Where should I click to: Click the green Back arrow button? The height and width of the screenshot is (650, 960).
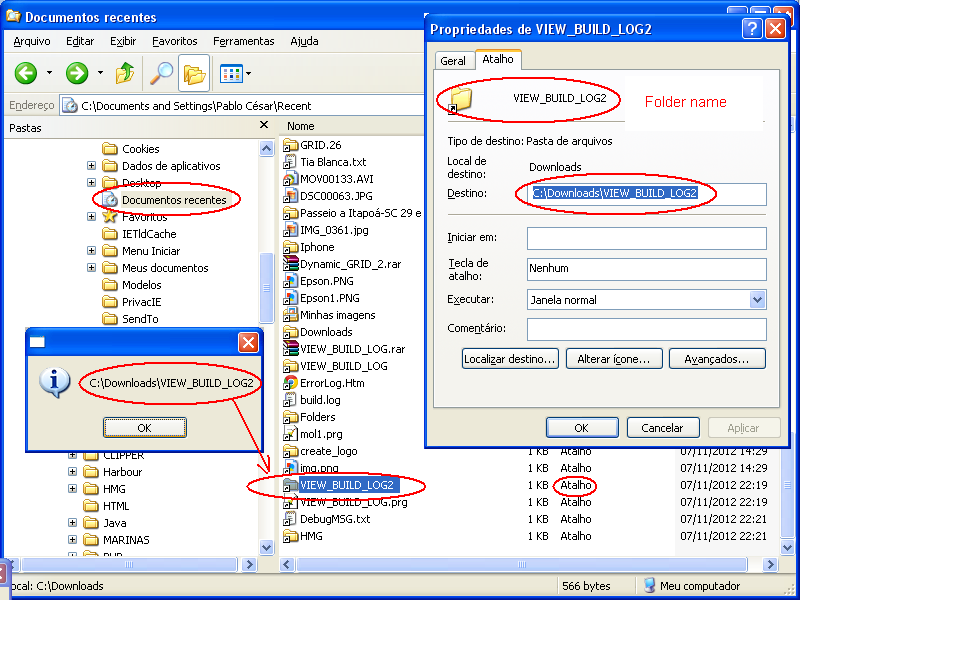(x=26, y=73)
